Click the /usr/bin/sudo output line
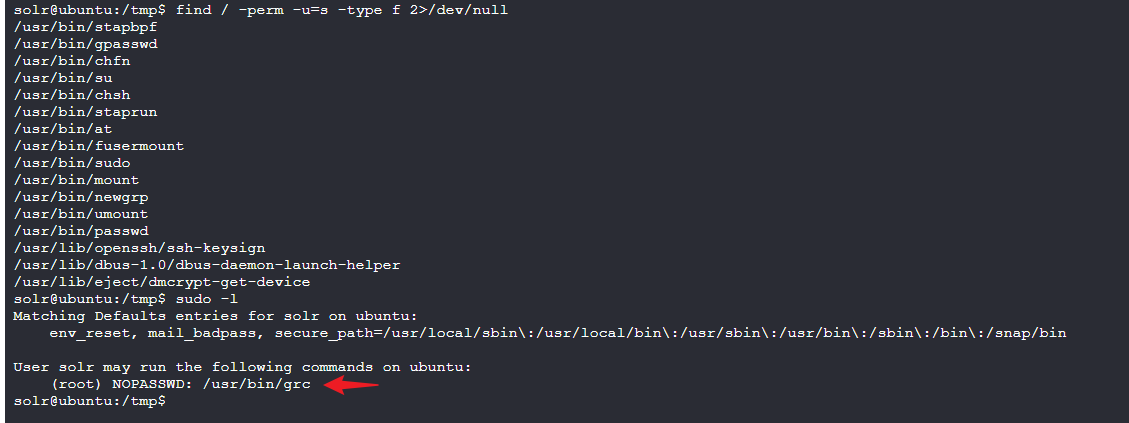Screen dimensions: 1129x423 [71, 163]
